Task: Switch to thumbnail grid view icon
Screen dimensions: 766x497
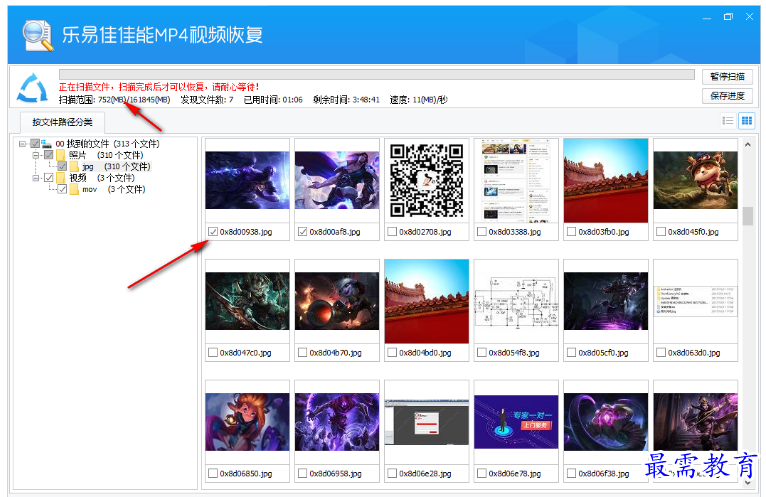Action: click(746, 121)
